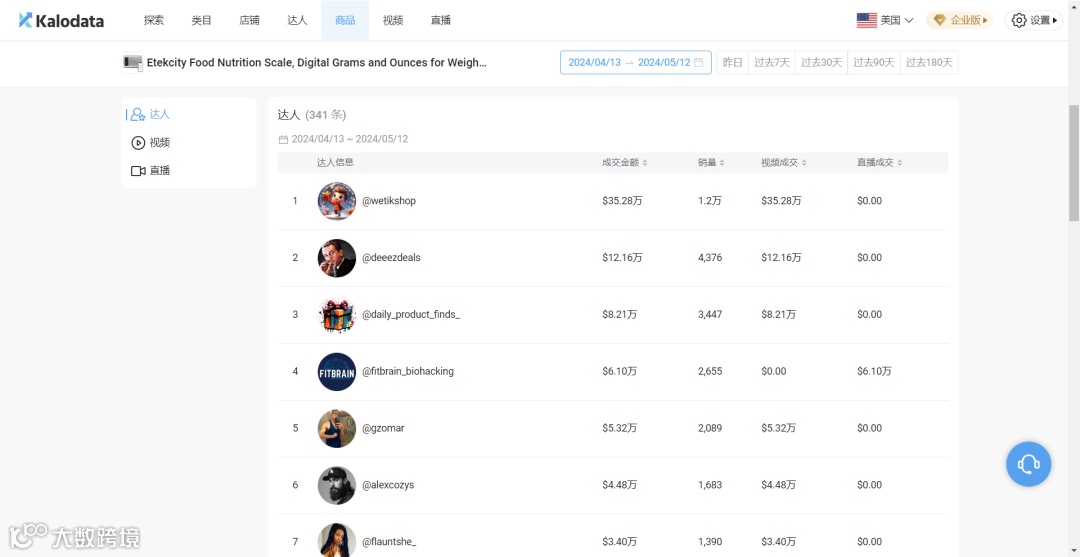
Task: Click the user icon beside 达人
Action: [x=138, y=114]
